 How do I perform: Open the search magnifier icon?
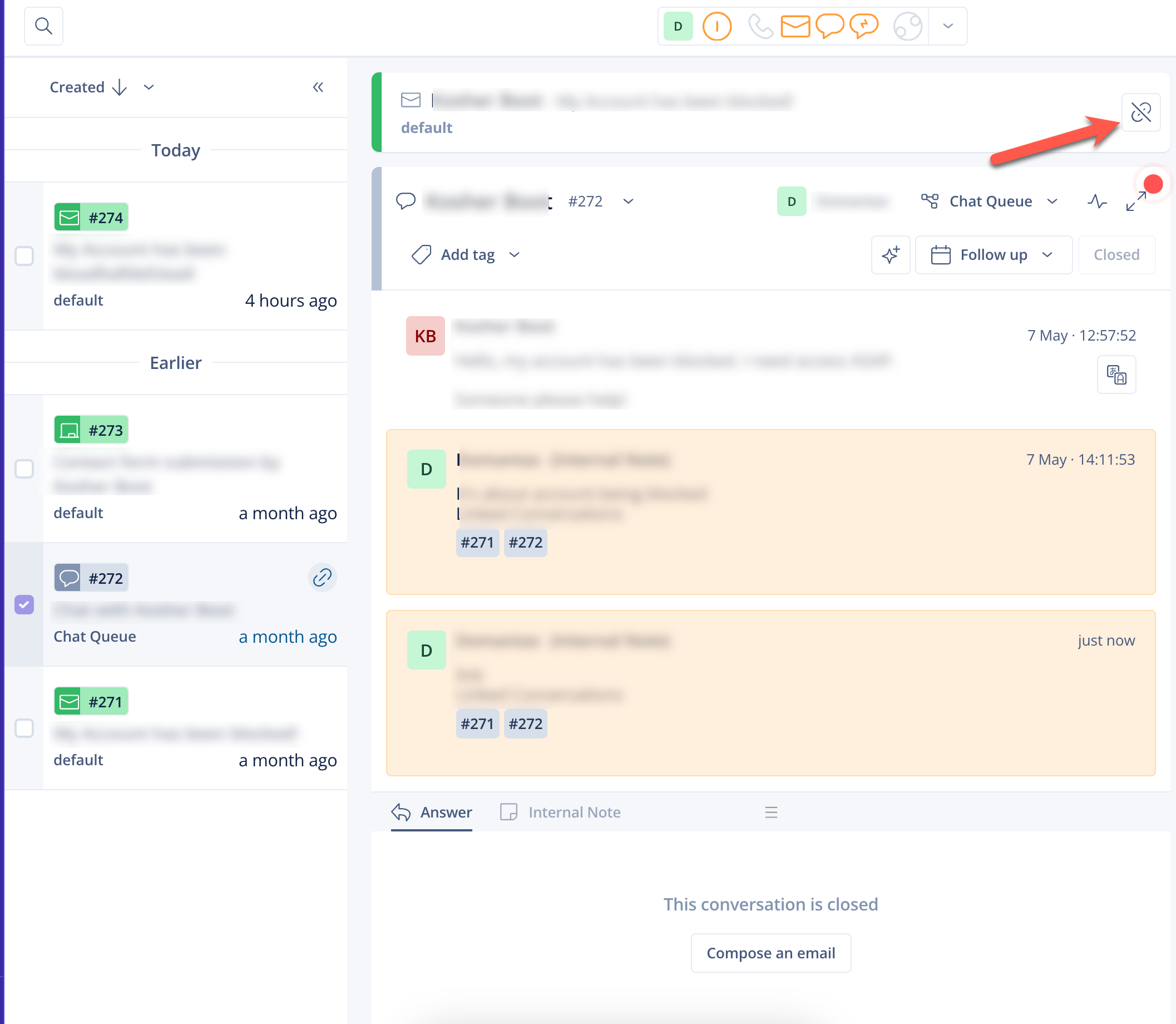click(x=43, y=26)
